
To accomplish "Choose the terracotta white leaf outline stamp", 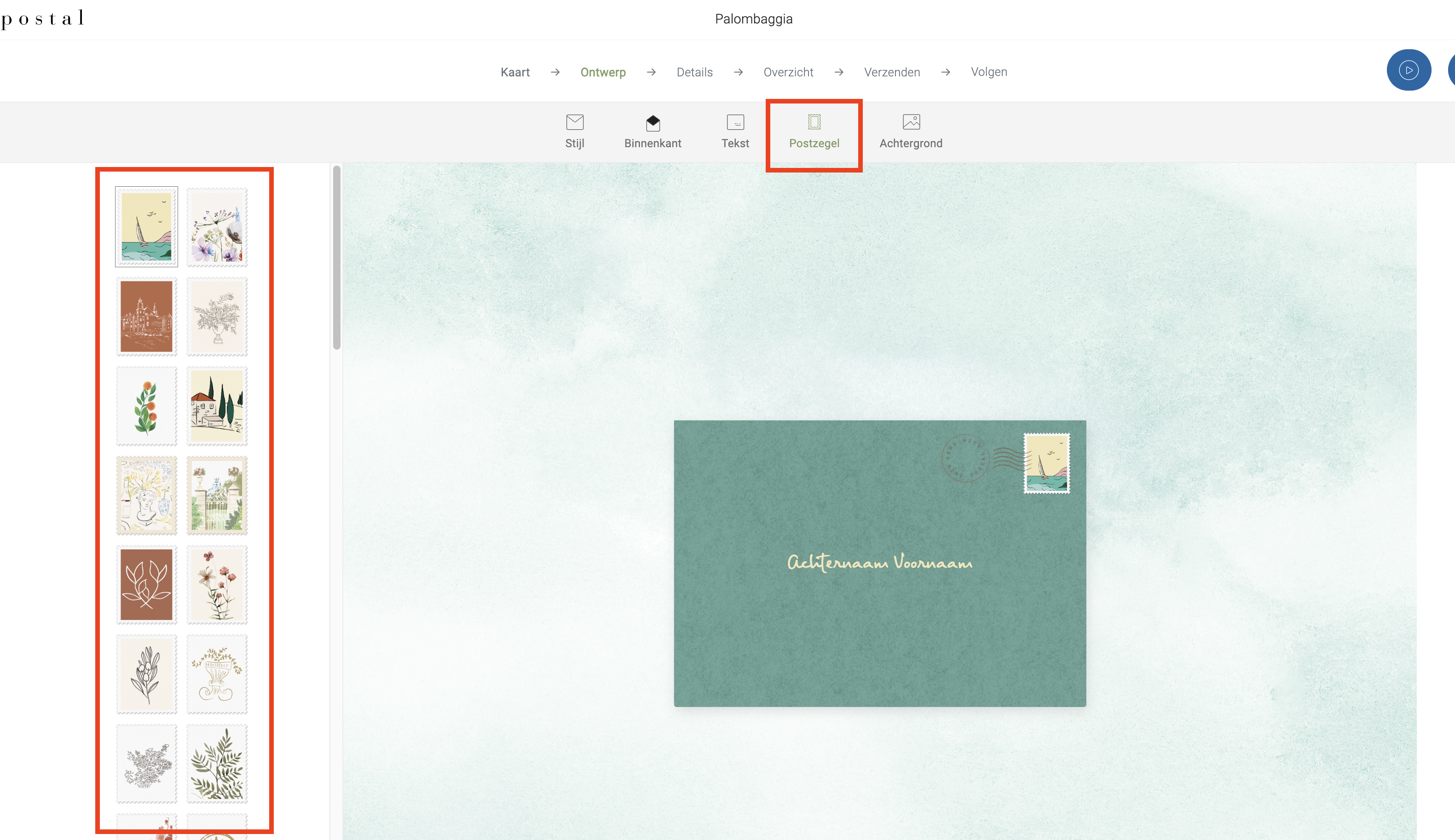I will pyautogui.click(x=146, y=584).
